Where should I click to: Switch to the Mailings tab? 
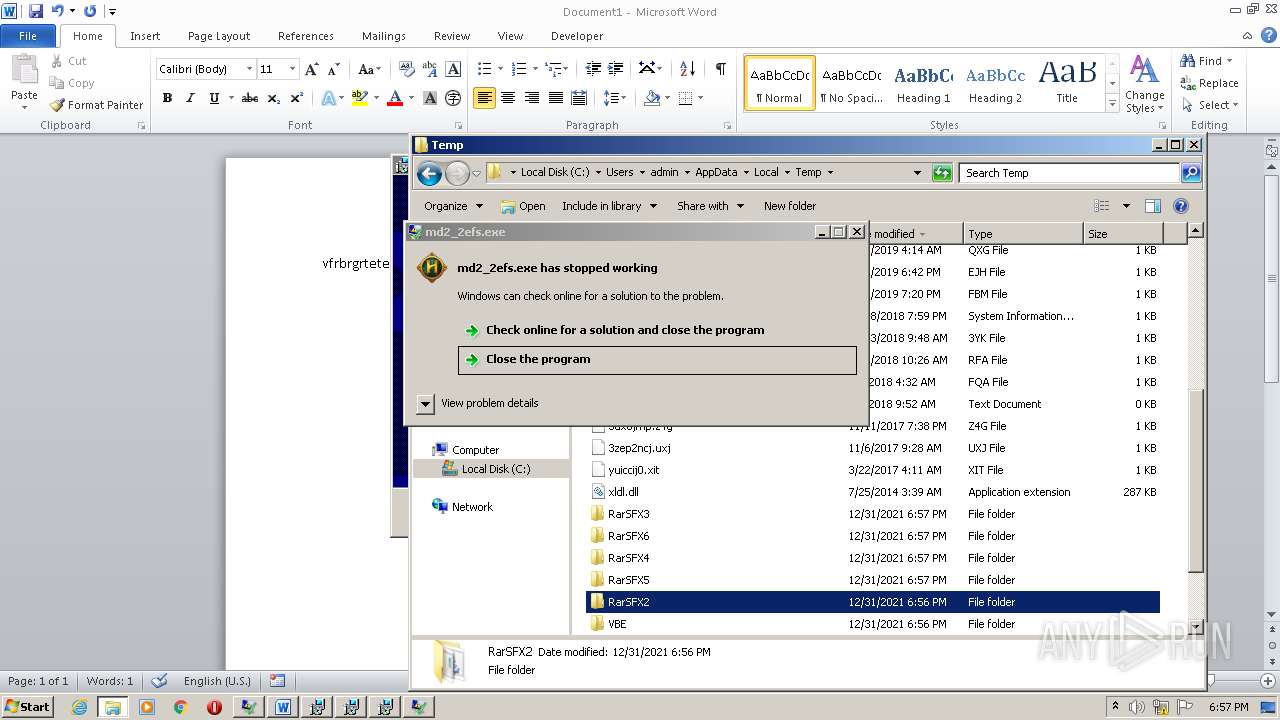coord(384,36)
